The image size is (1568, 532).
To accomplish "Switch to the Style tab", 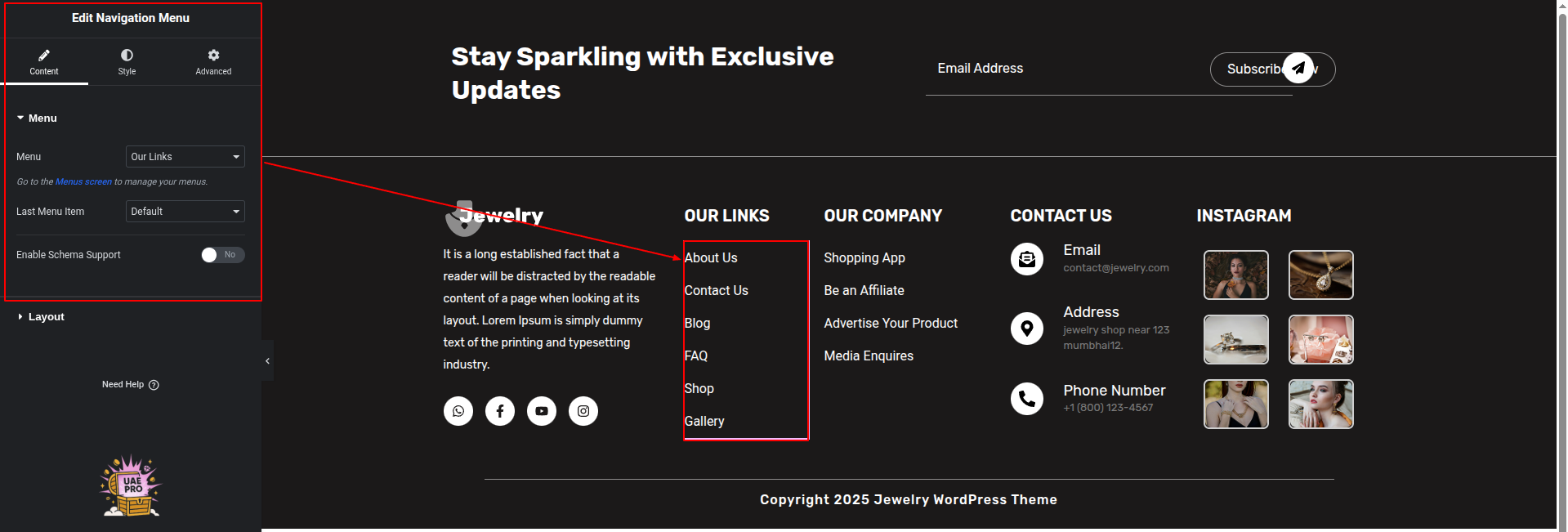I will coord(127,61).
